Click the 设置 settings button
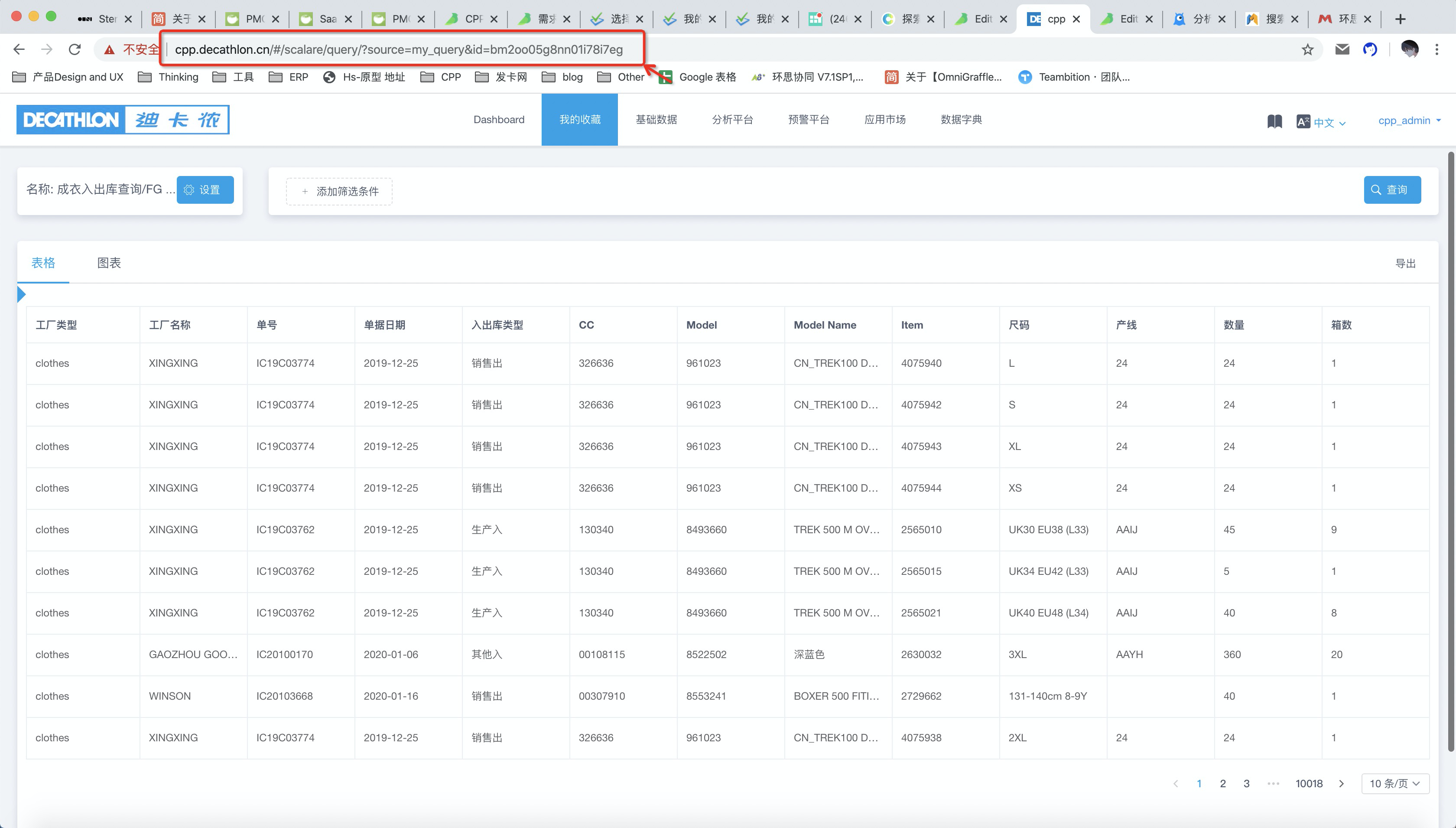Screen dimensions: 1456x828 pos(205,190)
